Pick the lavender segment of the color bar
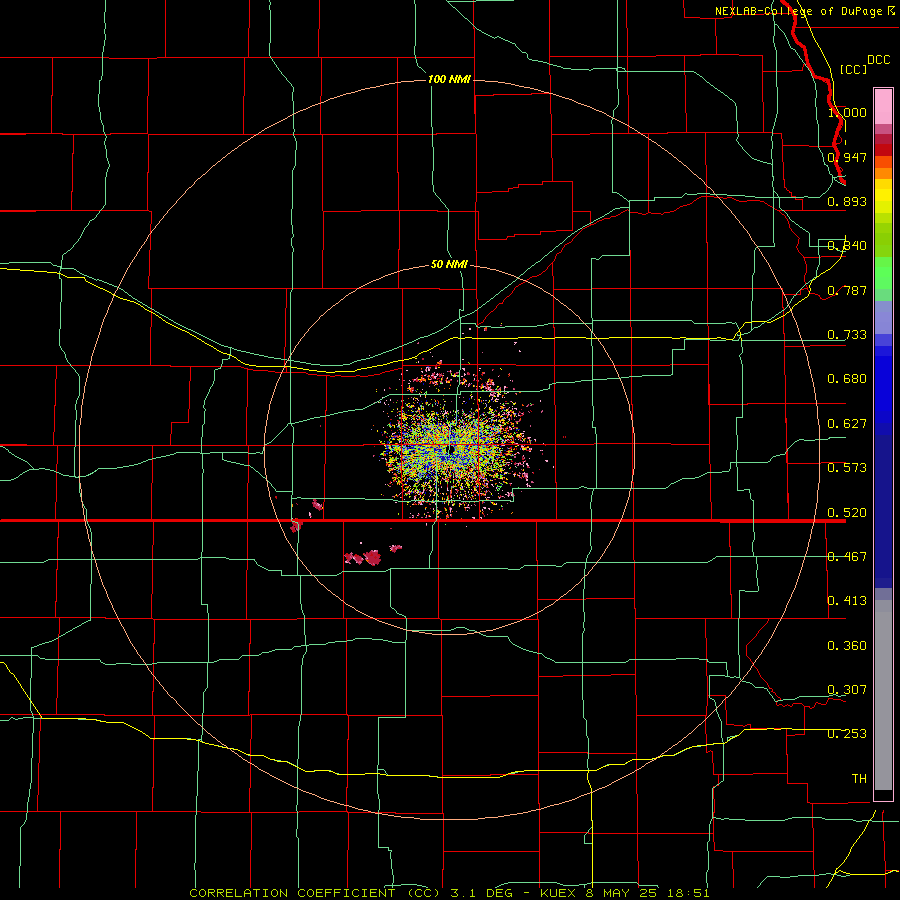The width and height of the screenshot is (900, 900). click(x=883, y=317)
